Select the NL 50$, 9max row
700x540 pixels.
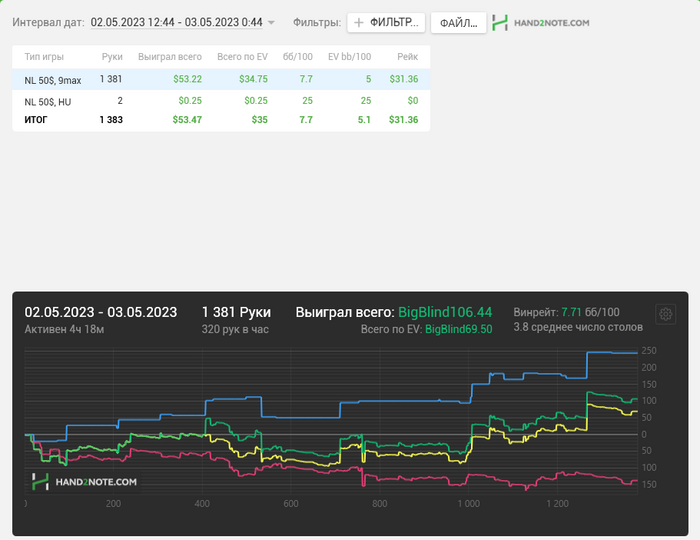(221, 79)
